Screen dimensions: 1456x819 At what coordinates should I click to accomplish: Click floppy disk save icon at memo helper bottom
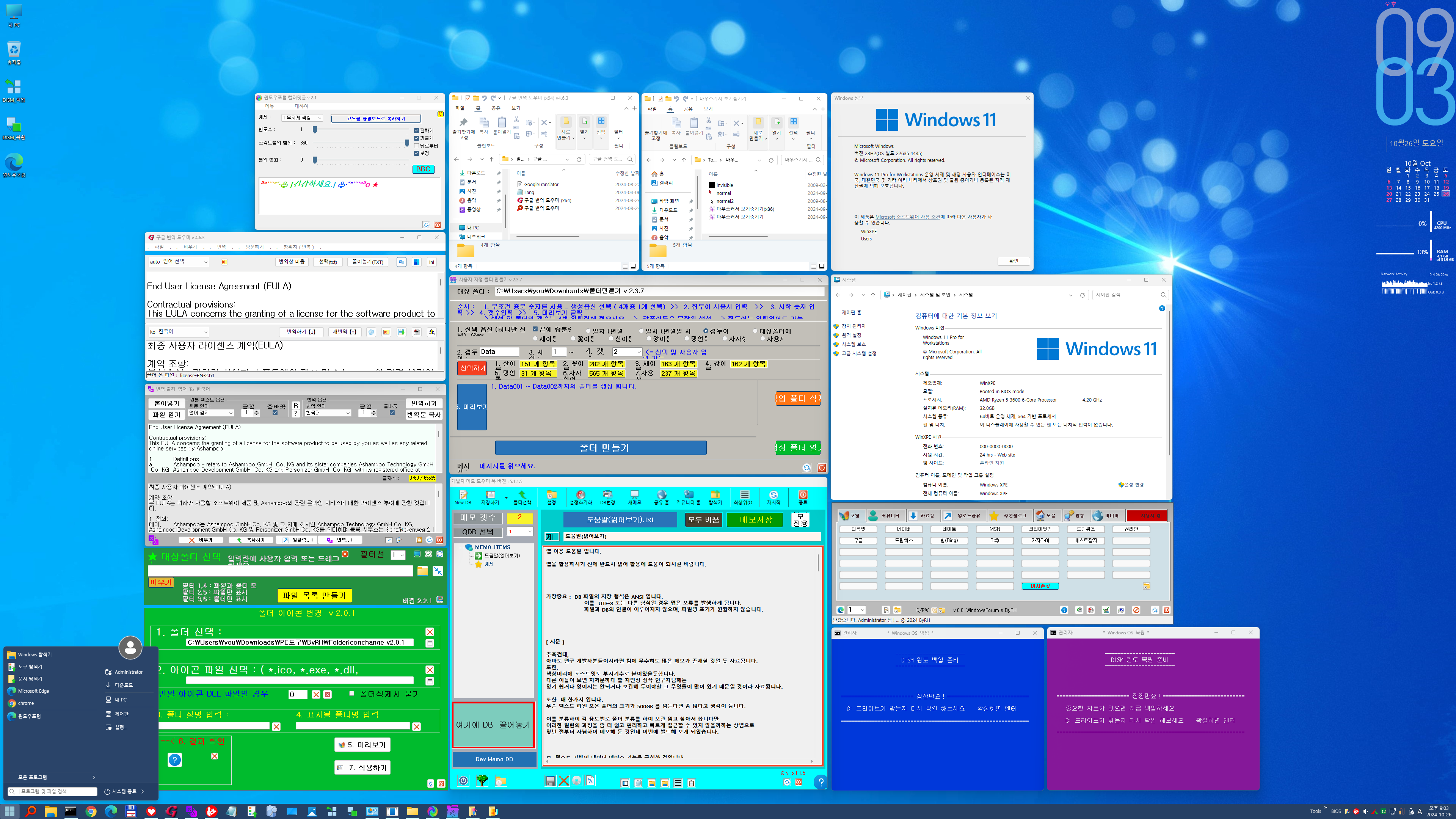pyautogui.click(x=550, y=781)
